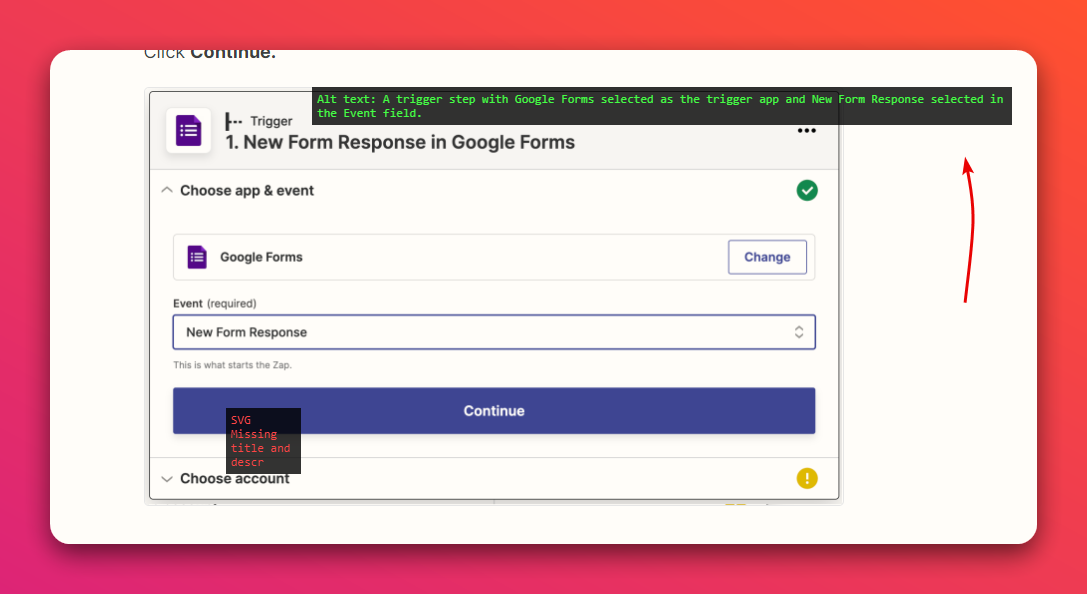Collapse the Choose app & event section
Screen dimensions: 1087x594
tap(166, 189)
